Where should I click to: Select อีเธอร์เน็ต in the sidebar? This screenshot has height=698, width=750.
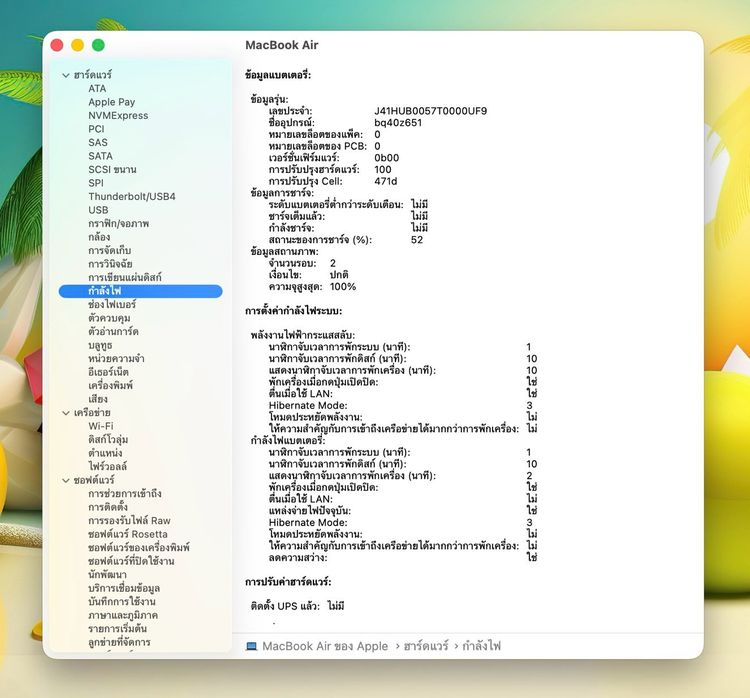coord(109,372)
